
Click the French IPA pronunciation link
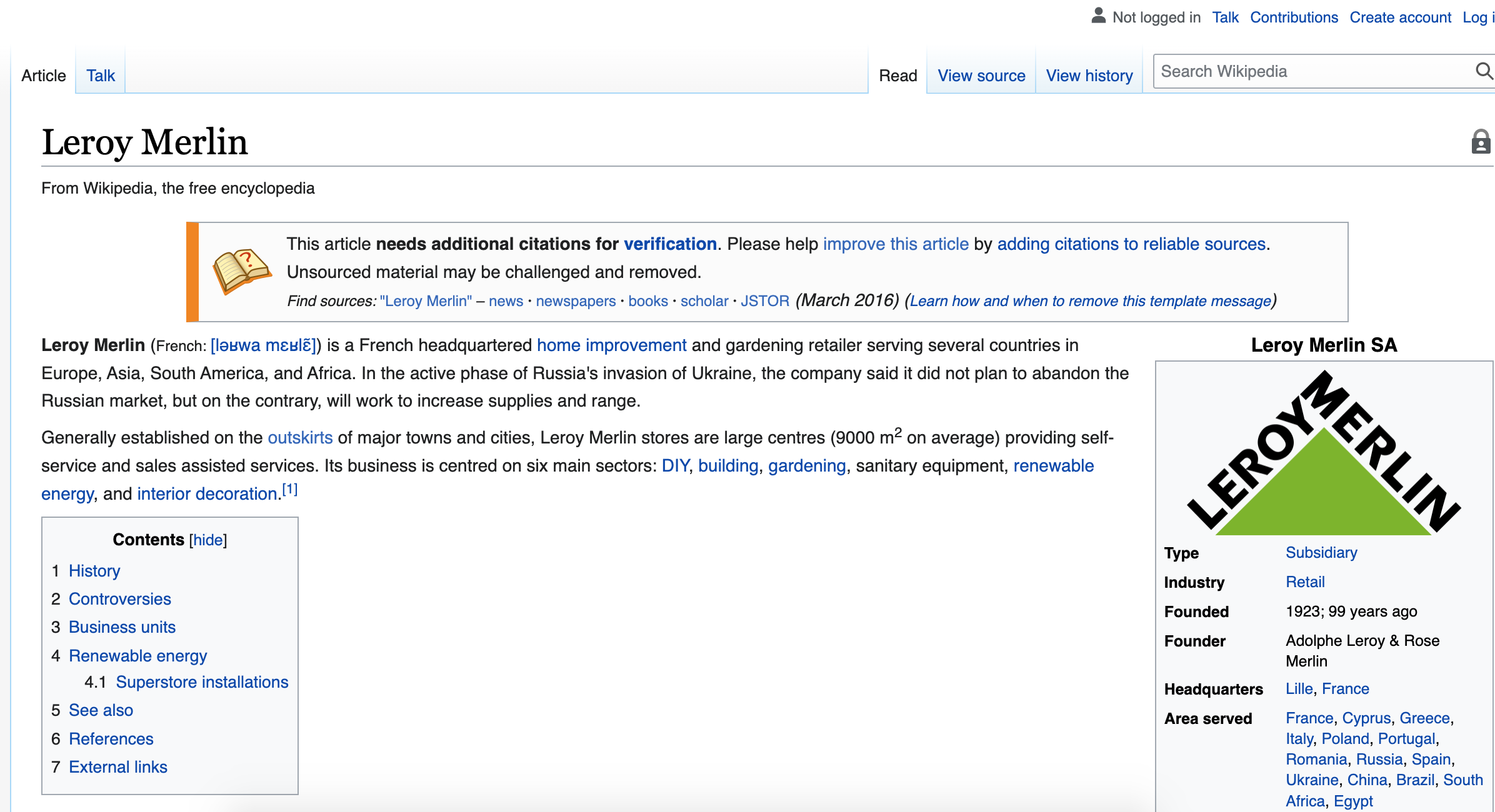tap(264, 345)
